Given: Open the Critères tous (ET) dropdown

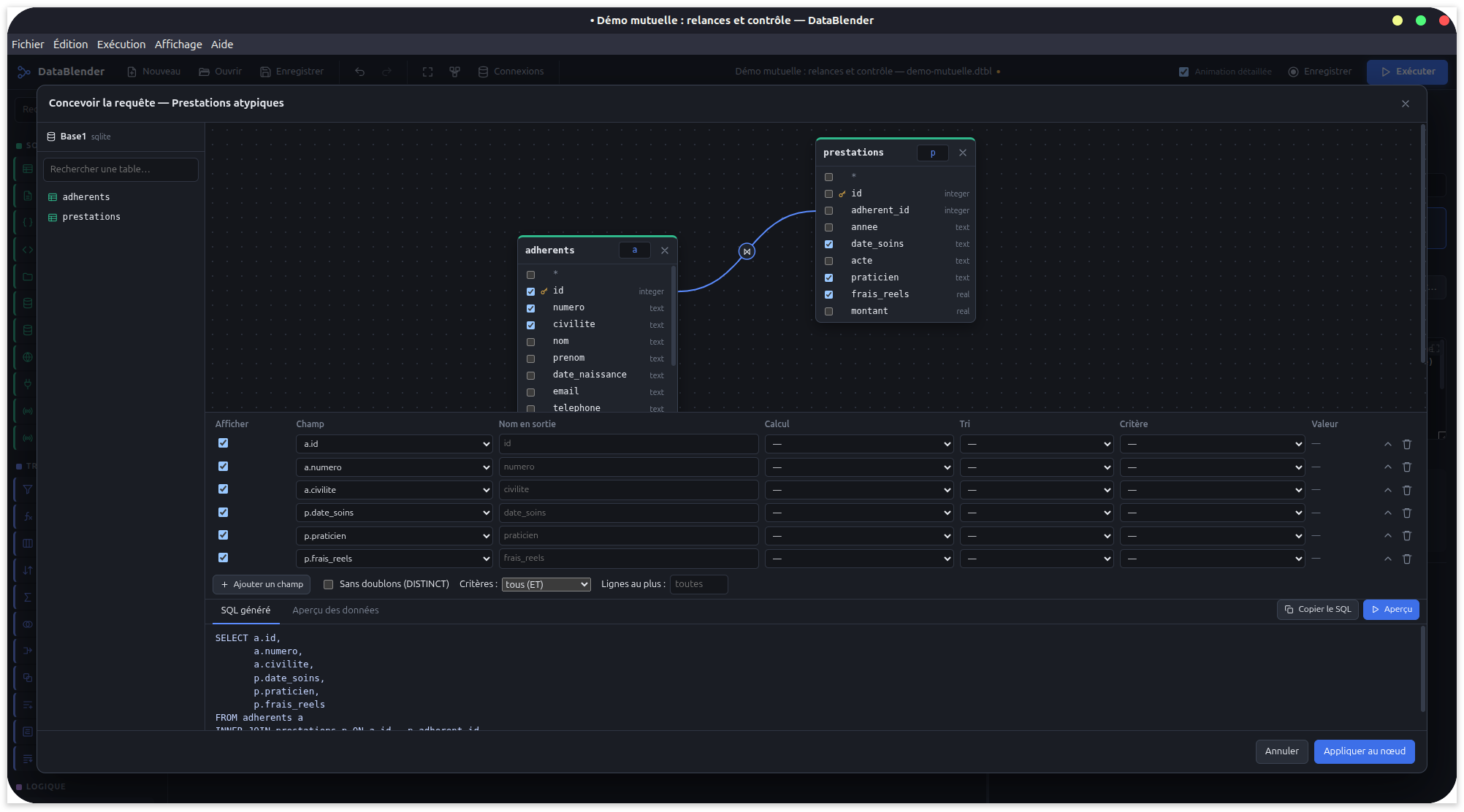Looking at the screenshot, I should [546, 584].
